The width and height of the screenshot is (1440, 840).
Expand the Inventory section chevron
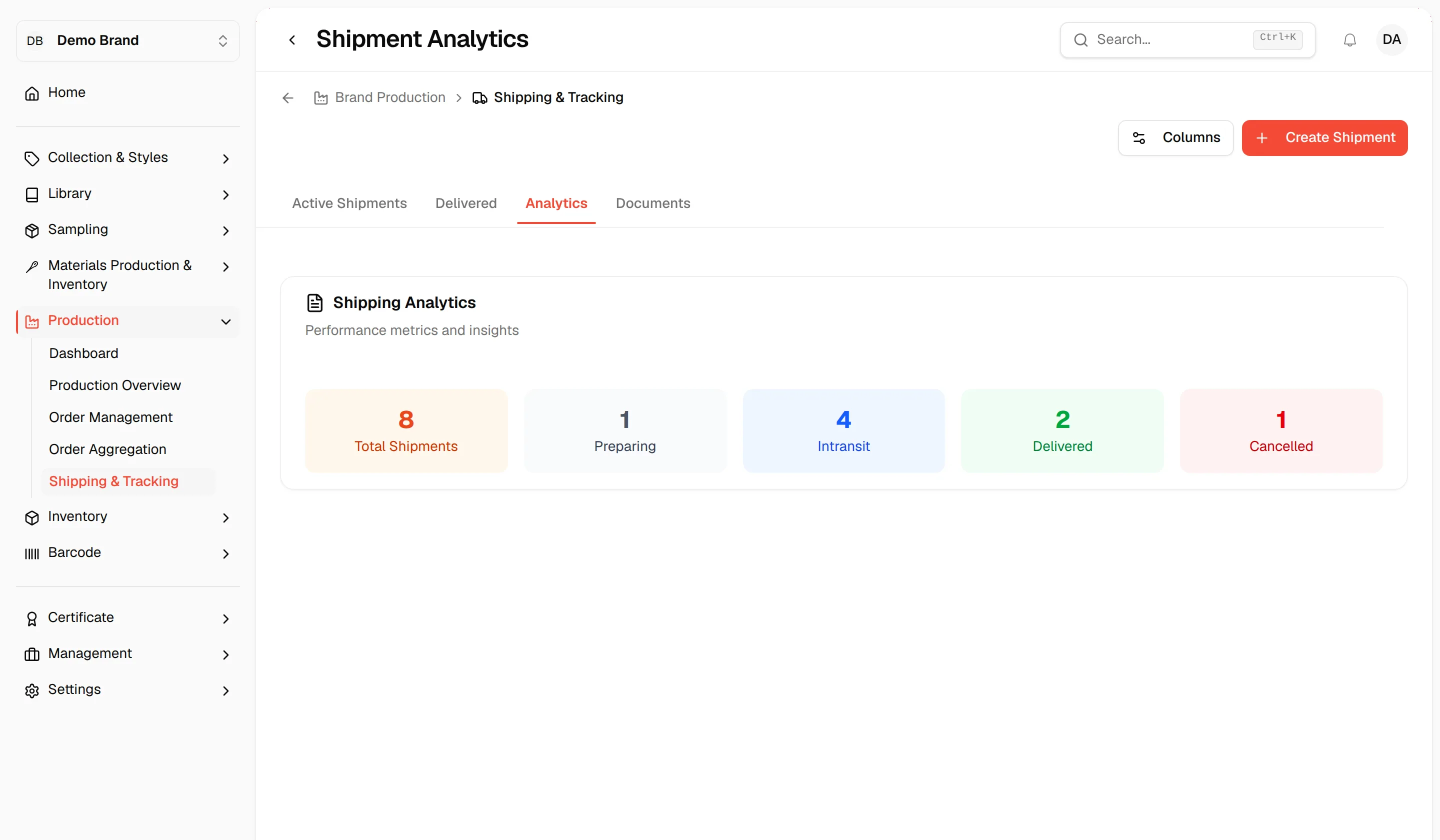225,517
